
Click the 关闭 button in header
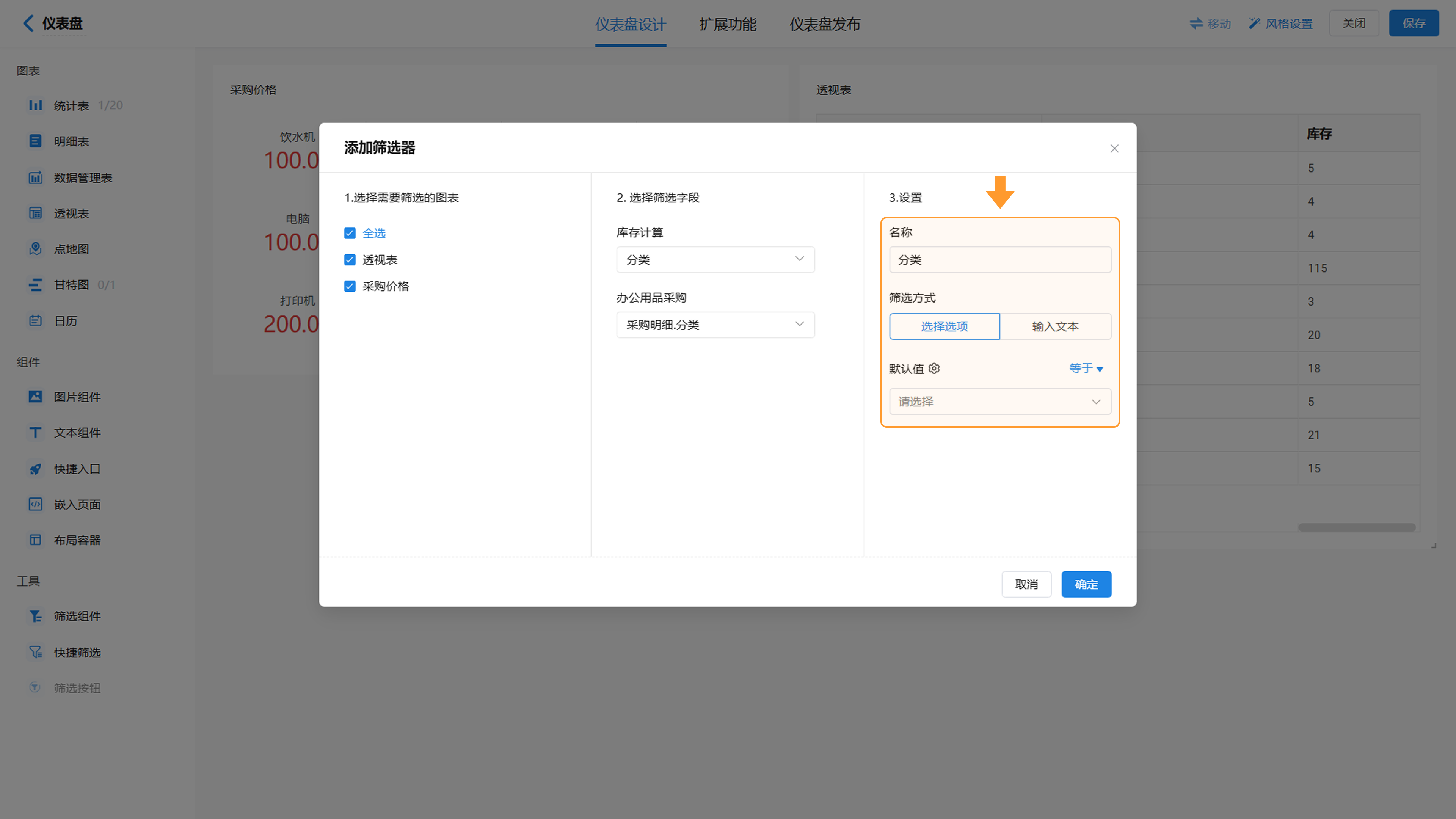pyautogui.click(x=1354, y=23)
